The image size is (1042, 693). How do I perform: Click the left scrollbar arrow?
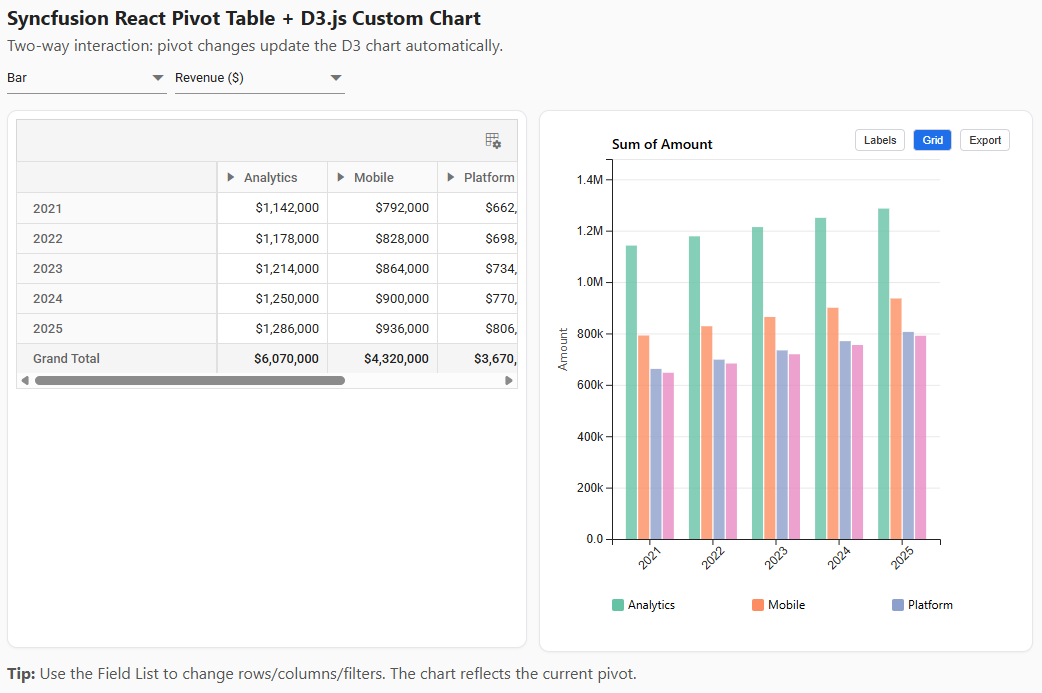point(25,380)
